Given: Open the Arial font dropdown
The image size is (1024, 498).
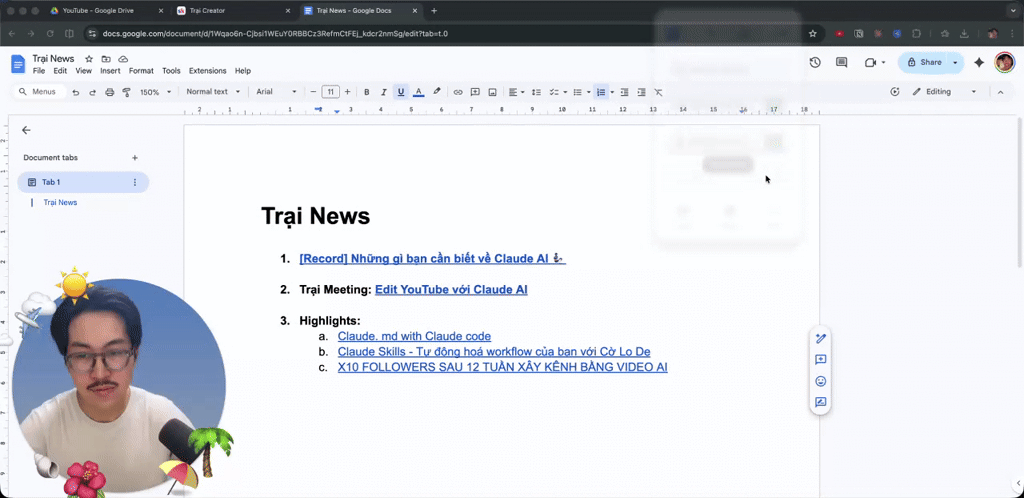Looking at the screenshot, I should tap(276, 92).
